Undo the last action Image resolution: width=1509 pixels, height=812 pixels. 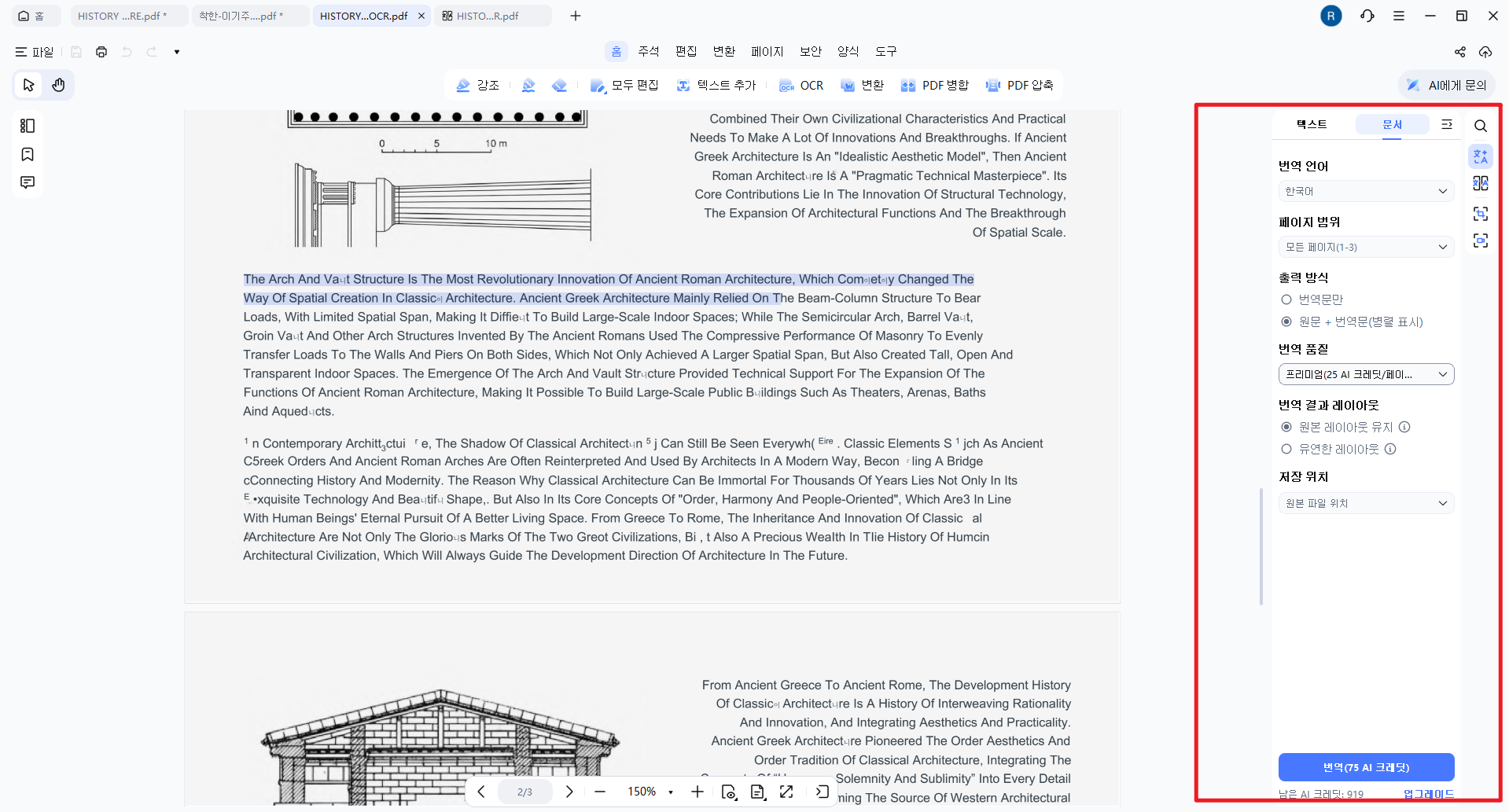click(127, 52)
